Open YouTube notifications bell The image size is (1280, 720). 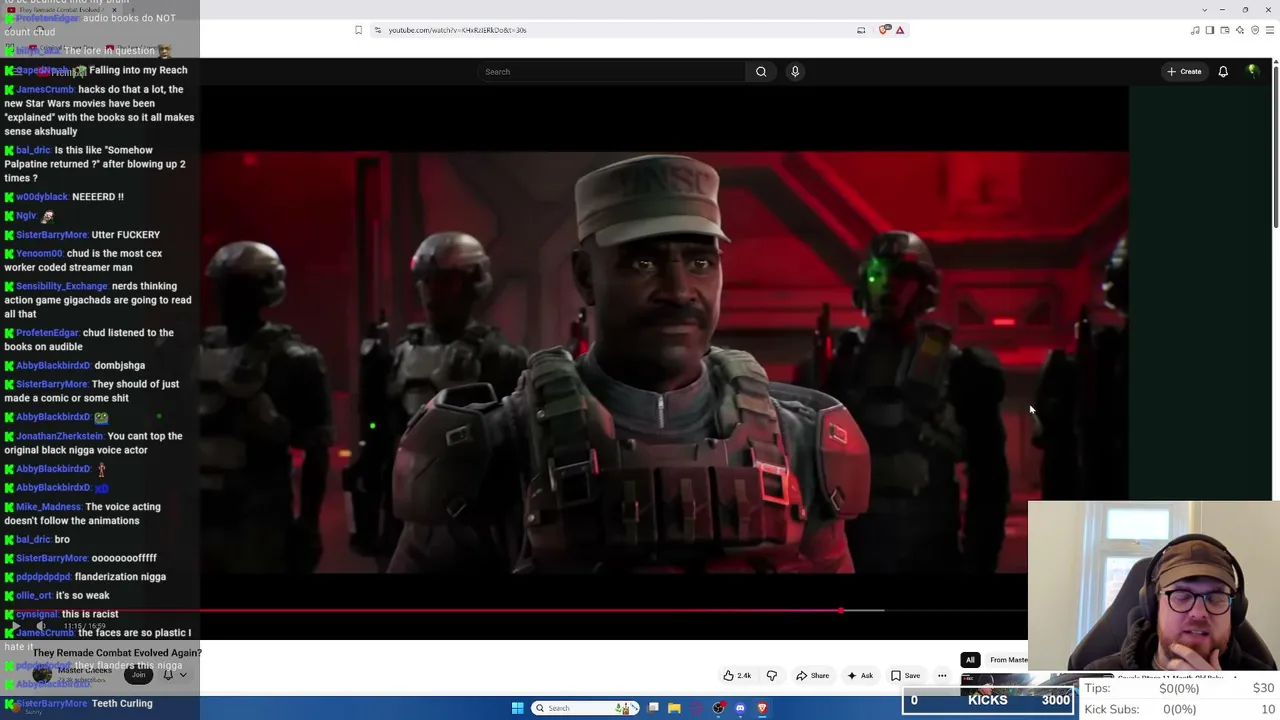tap(1223, 72)
